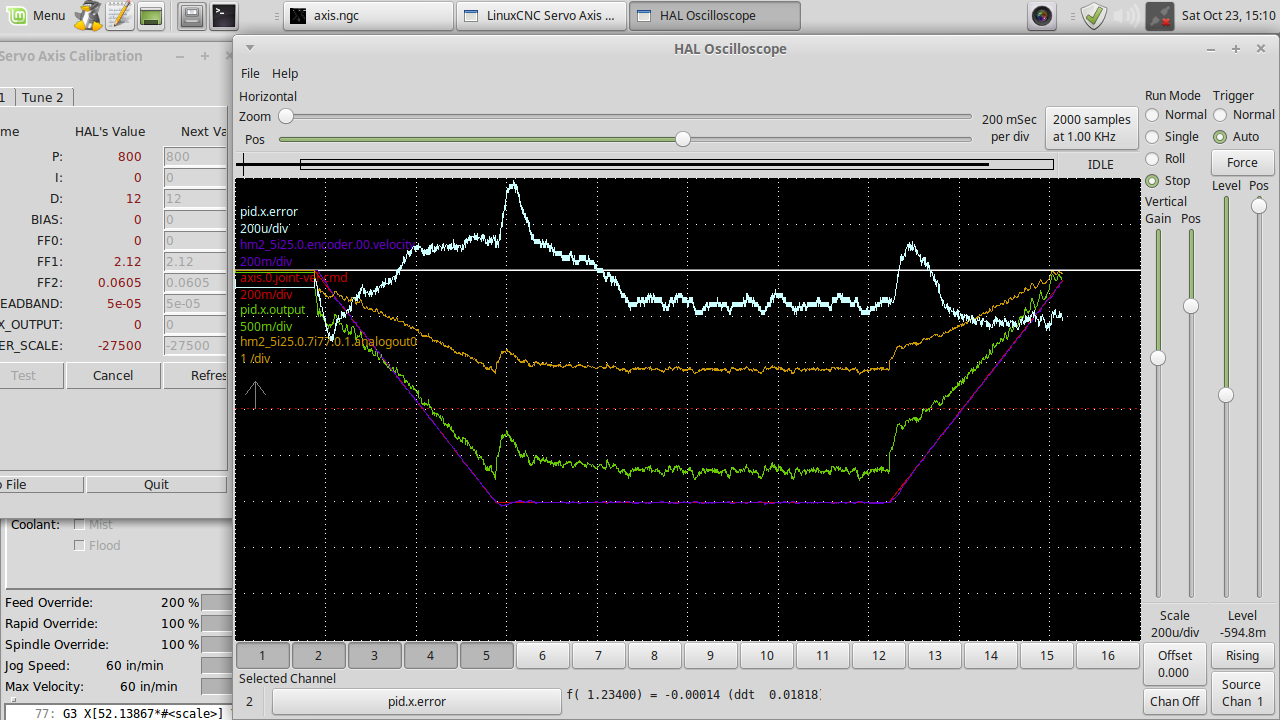Toggle the Flood coolant checkbox
1280x720 pixels.
point(79,546)
